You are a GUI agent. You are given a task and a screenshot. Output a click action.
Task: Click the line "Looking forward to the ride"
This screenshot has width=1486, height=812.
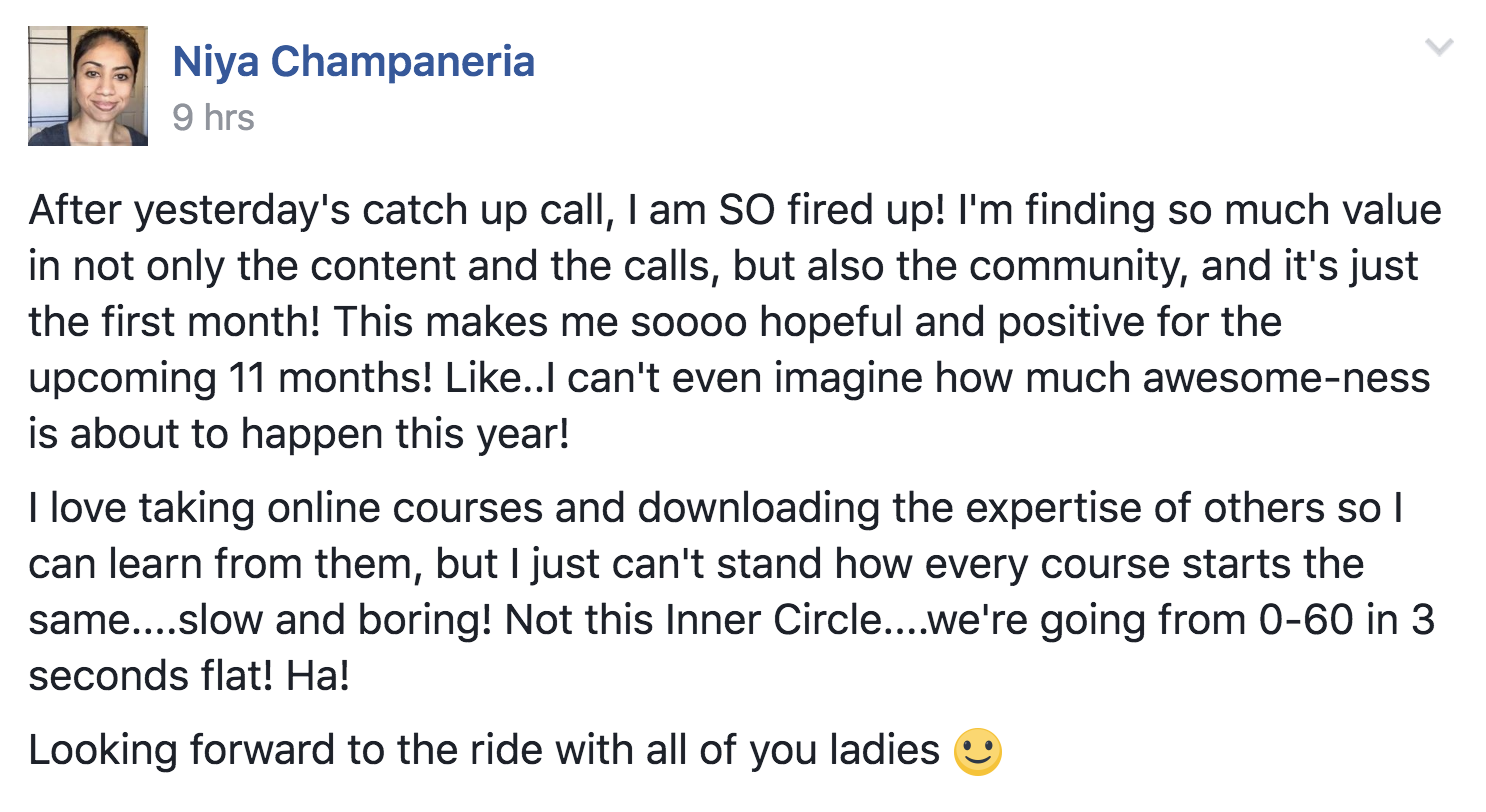[x=485, y=751]
